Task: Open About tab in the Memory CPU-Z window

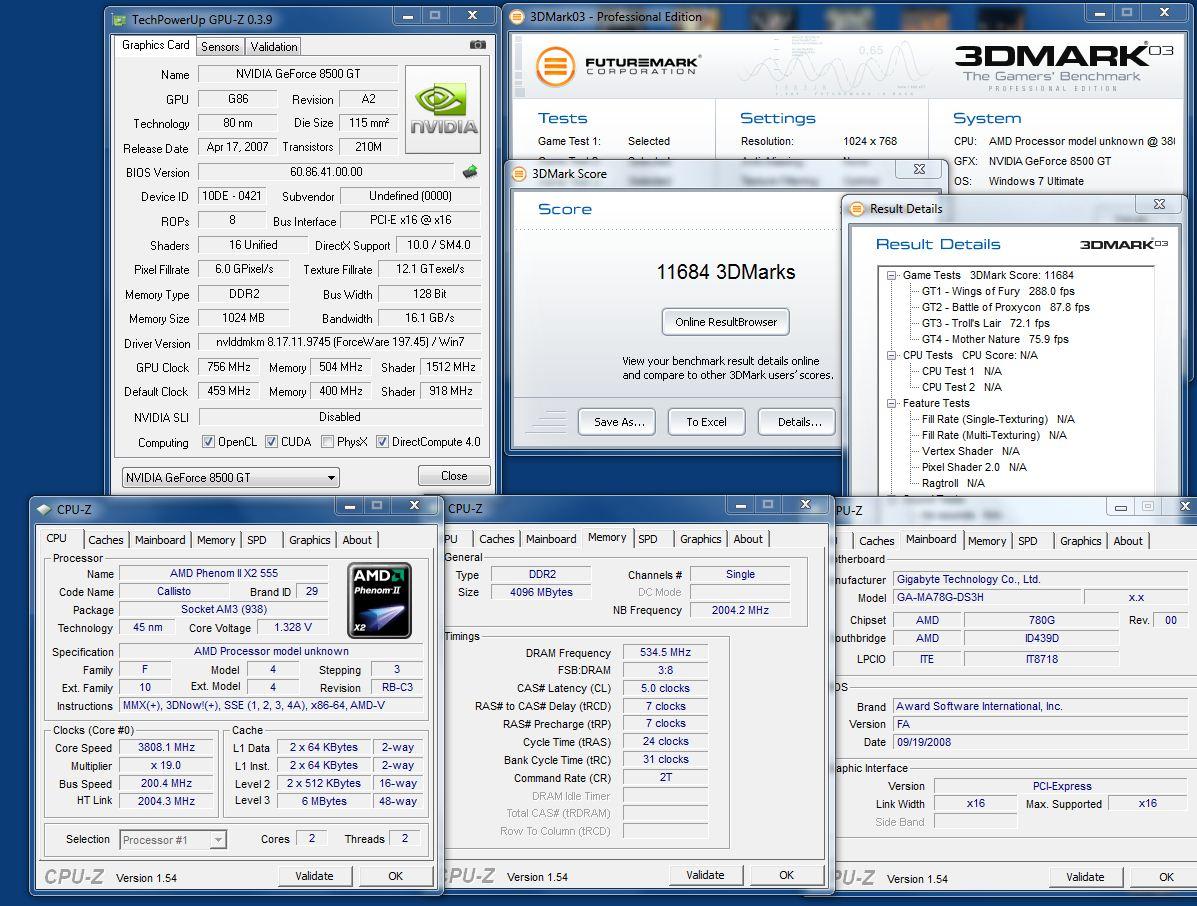Action: 748,539
